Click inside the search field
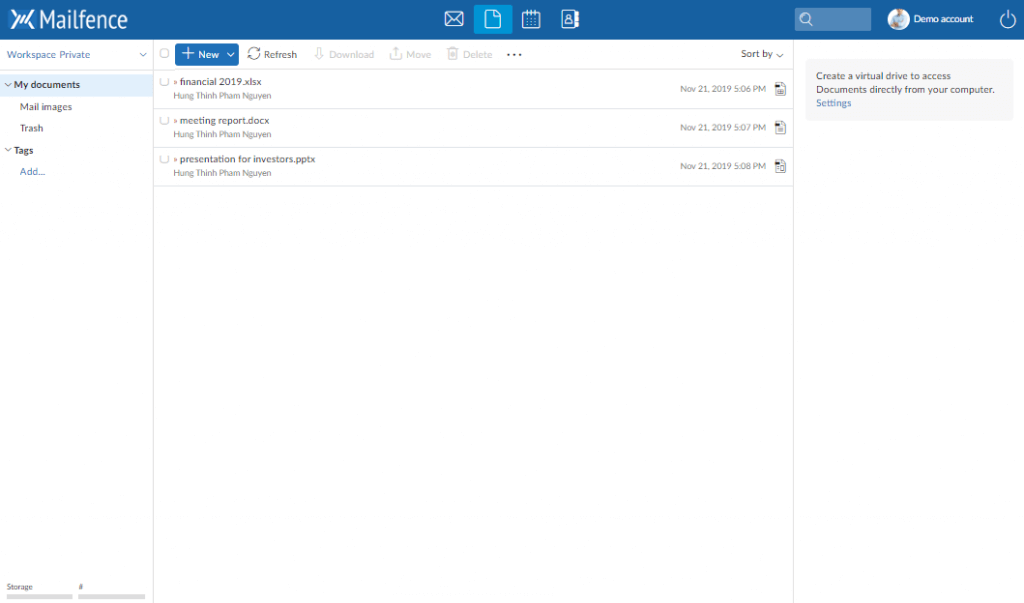Image resolution: width=1024 pixels, height=603 pixels. [835, 18]
